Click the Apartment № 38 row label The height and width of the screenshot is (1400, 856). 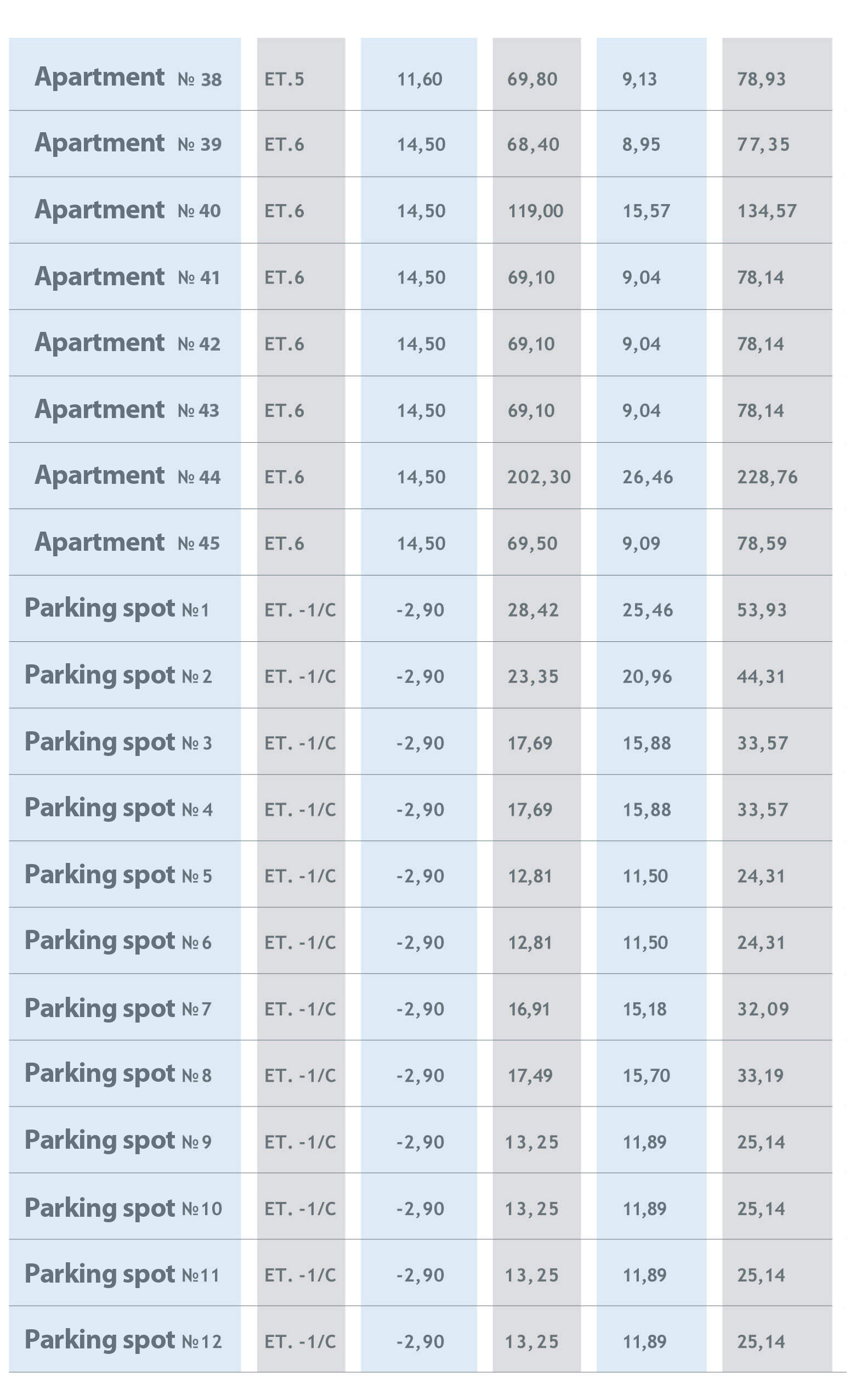coord(128,77)
